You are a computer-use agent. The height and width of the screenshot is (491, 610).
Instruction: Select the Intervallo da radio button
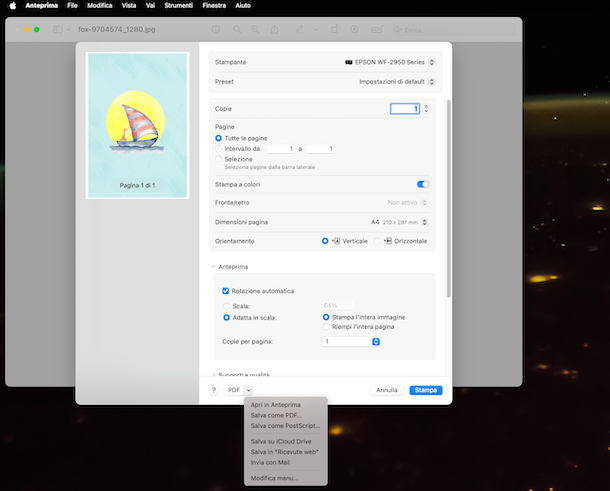point(219,149)
